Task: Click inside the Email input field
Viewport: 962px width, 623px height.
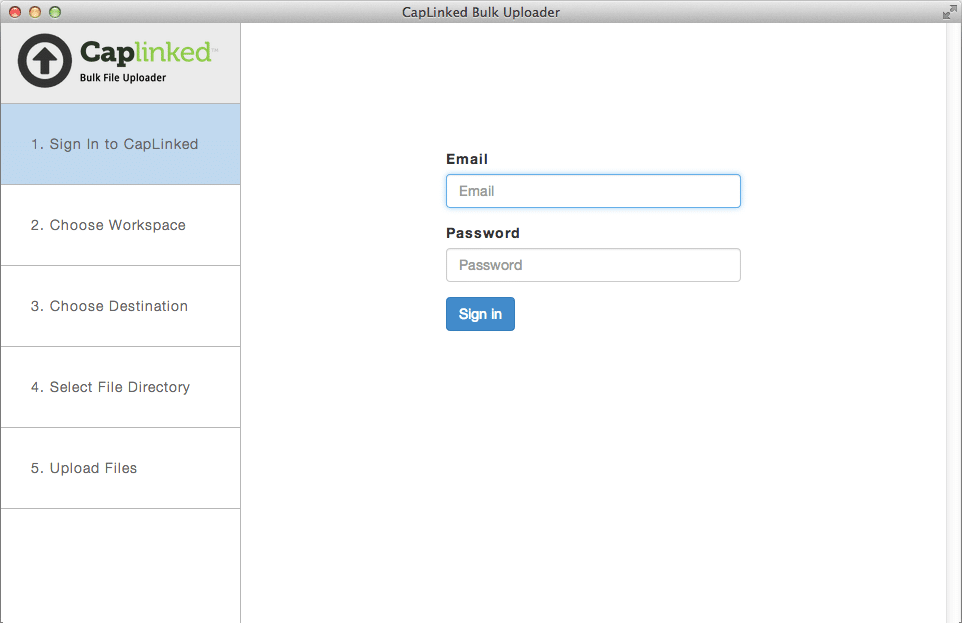Action: [x=592, y=190]
